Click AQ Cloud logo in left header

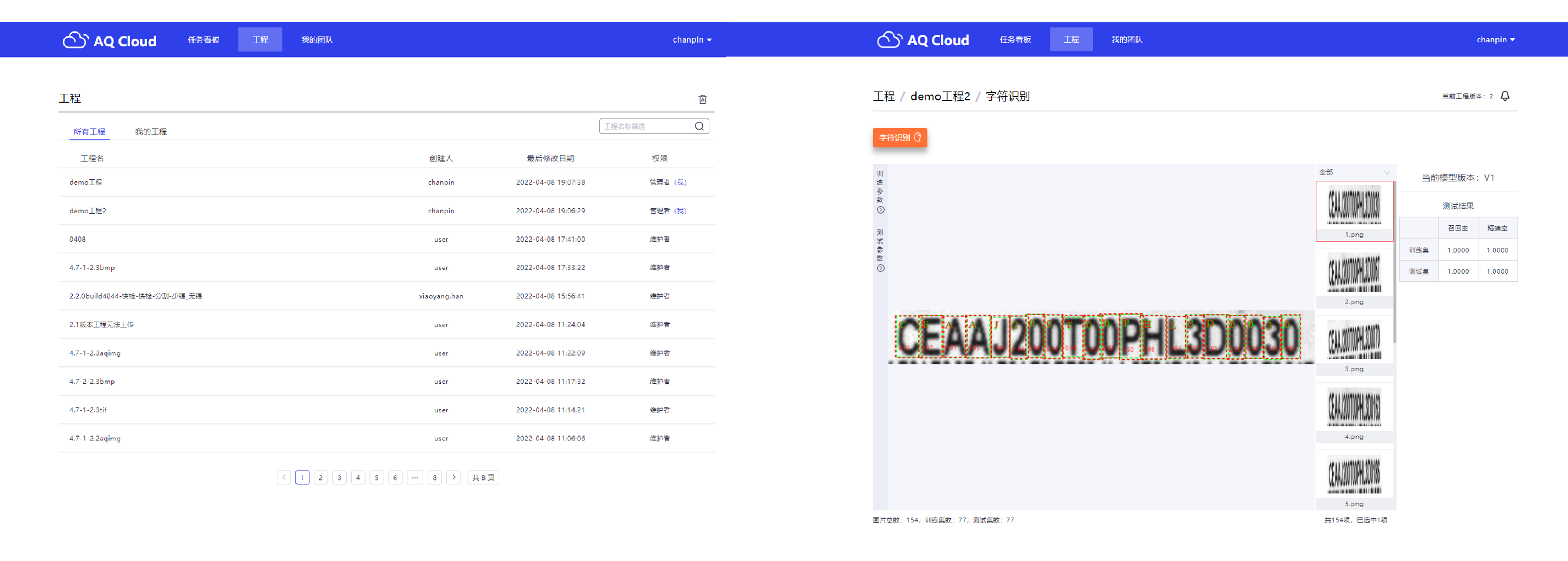110,40
